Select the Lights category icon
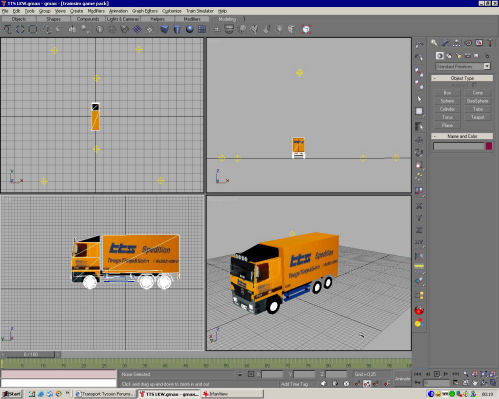Image resolution: width=499 pixels, height=399 pixels. point(459,56)
